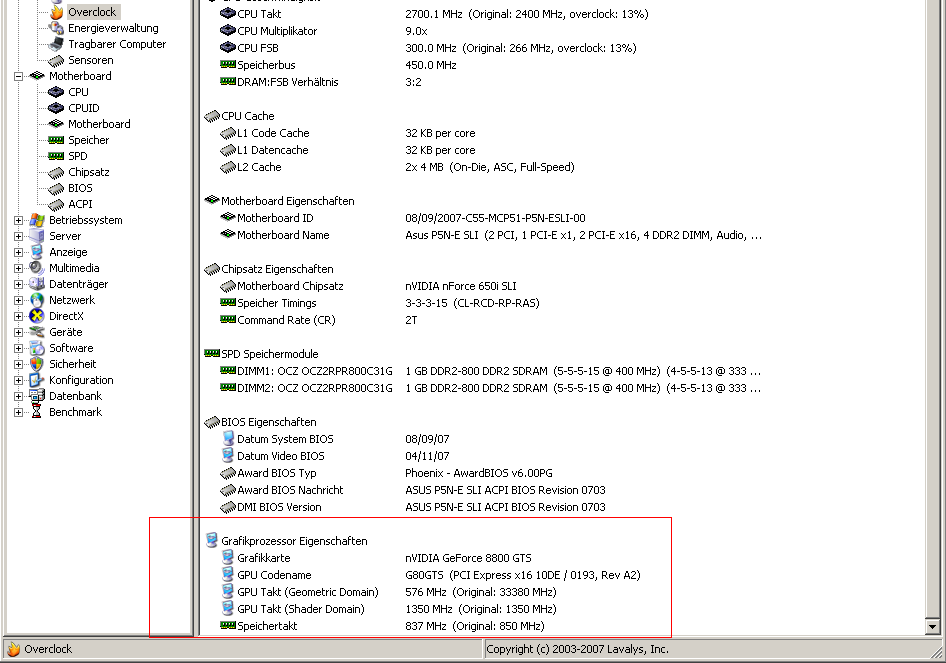
Task: Select the ACPI icon in tree
Action: [56, 204]
